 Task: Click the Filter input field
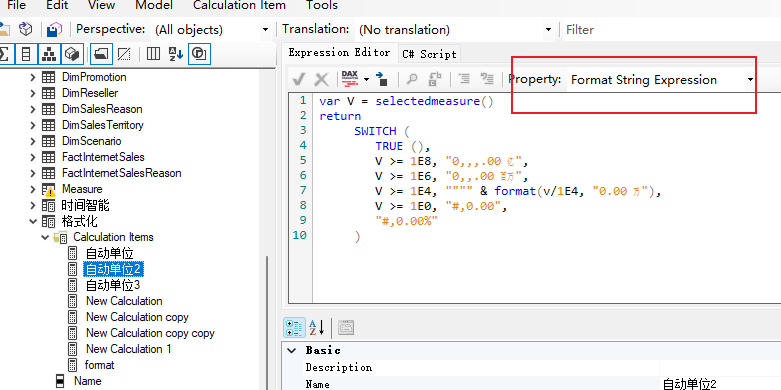(671, 30)
